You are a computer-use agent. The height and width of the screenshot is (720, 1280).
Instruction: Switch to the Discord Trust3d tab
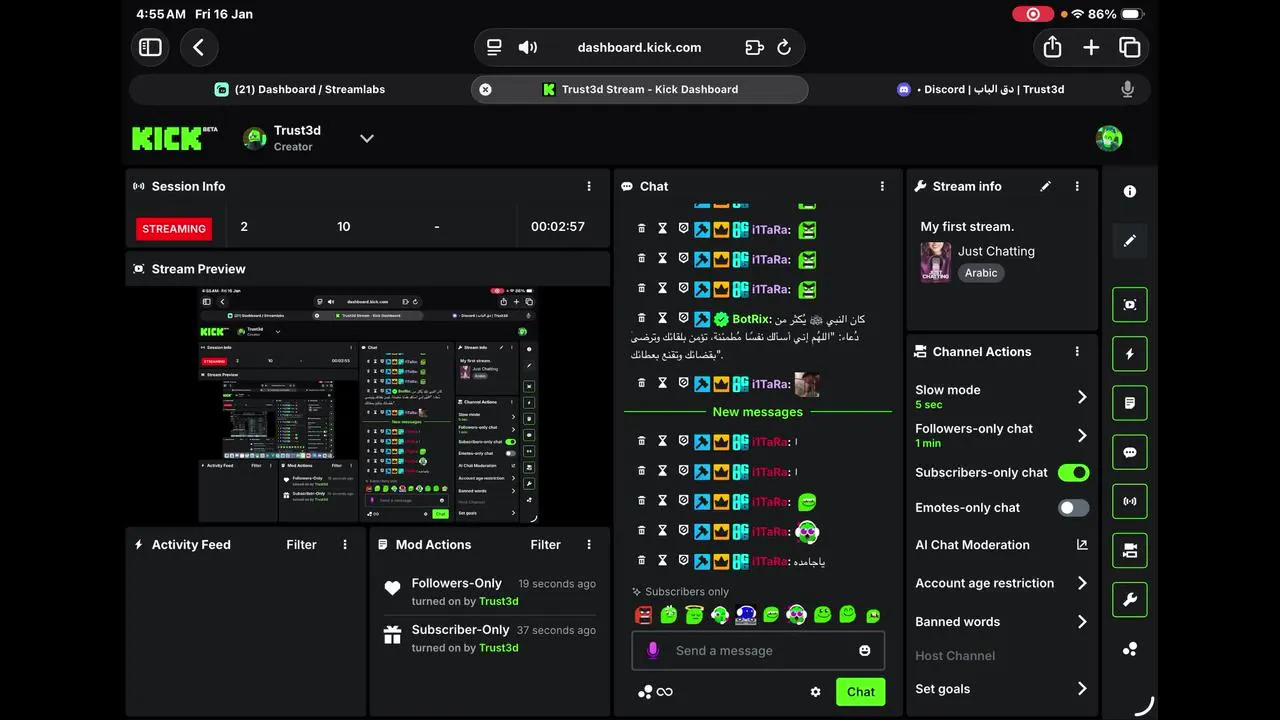(x=981, y=89)
